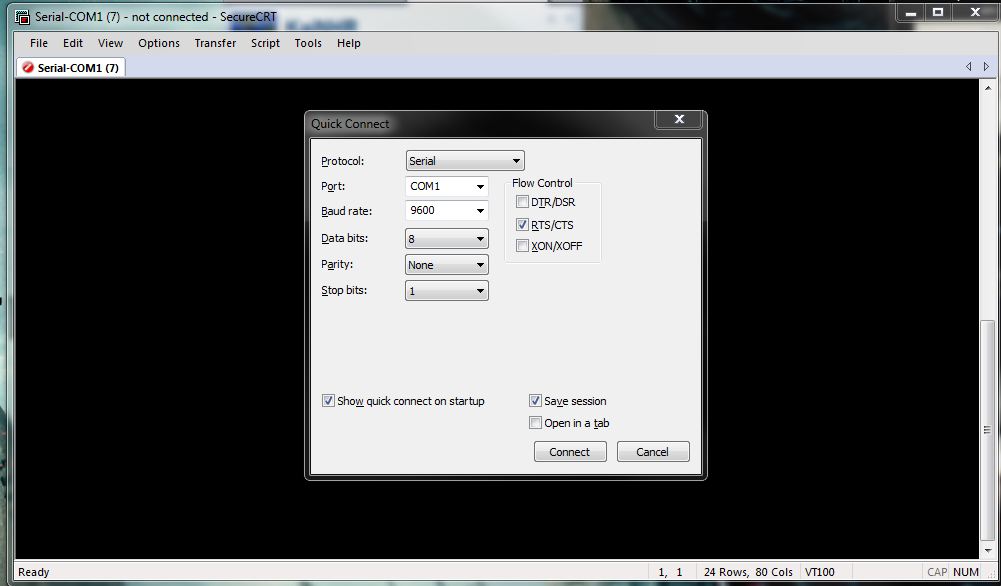Screen dimensions: 1001x586
Task: Click the SecureCRT application icon in title bar
Action: coord(22,17)
